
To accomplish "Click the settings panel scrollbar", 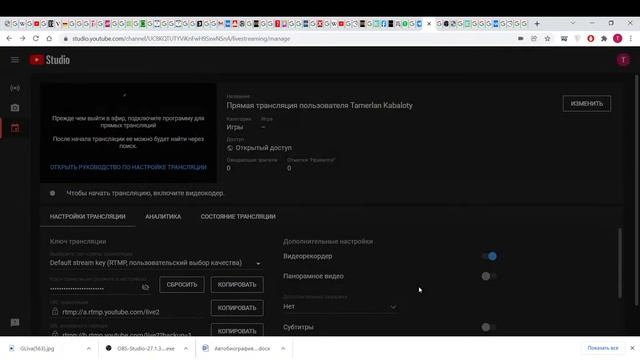I will tap(620, 263).
